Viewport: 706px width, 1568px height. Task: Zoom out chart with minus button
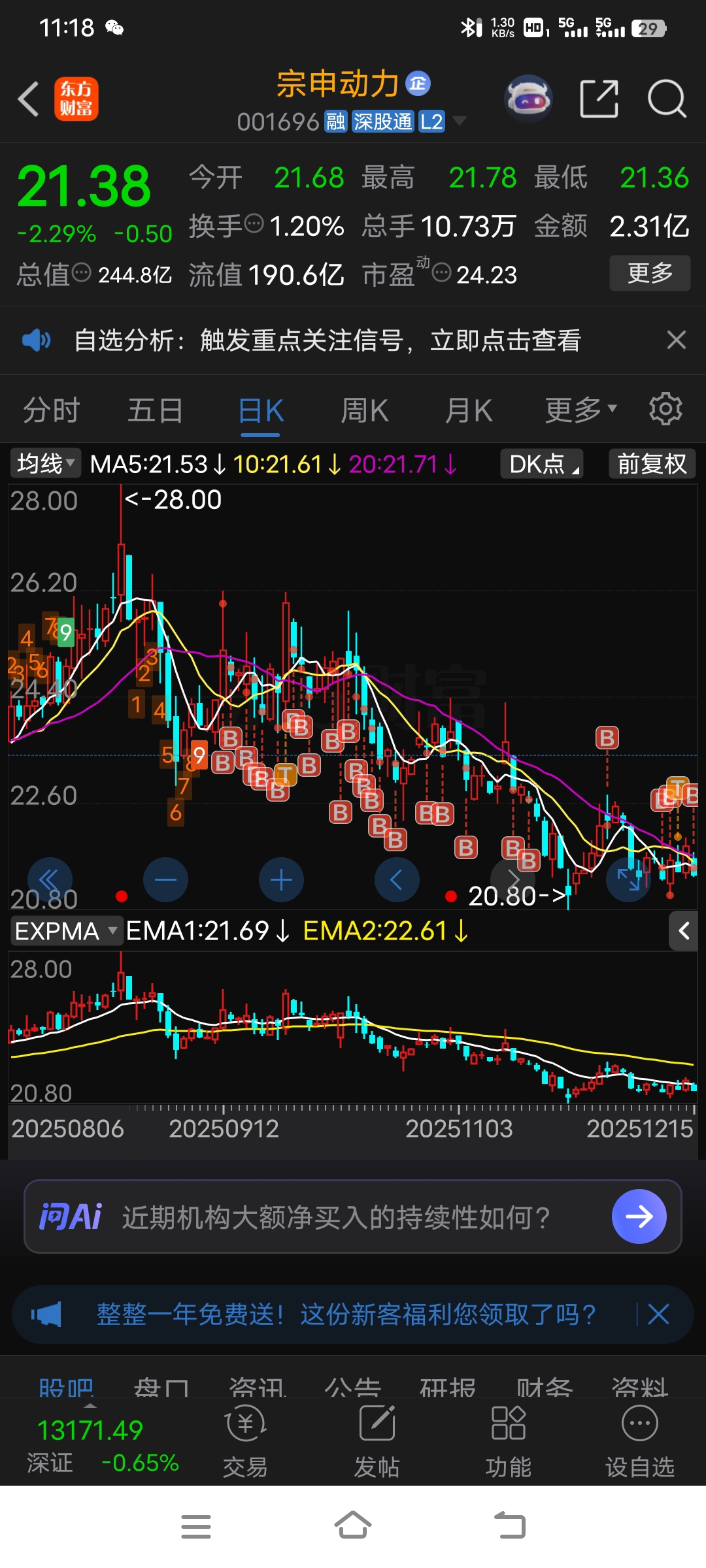click(165, 880)
